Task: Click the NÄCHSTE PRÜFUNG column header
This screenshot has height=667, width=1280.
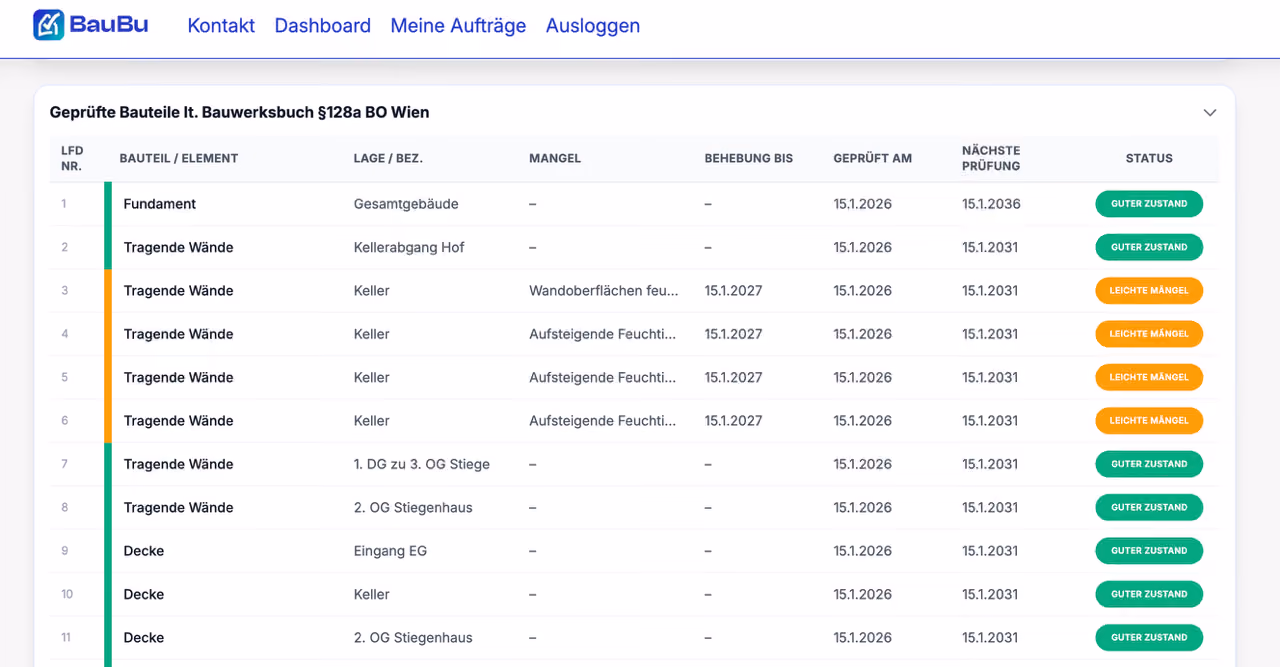Action: 991,158
